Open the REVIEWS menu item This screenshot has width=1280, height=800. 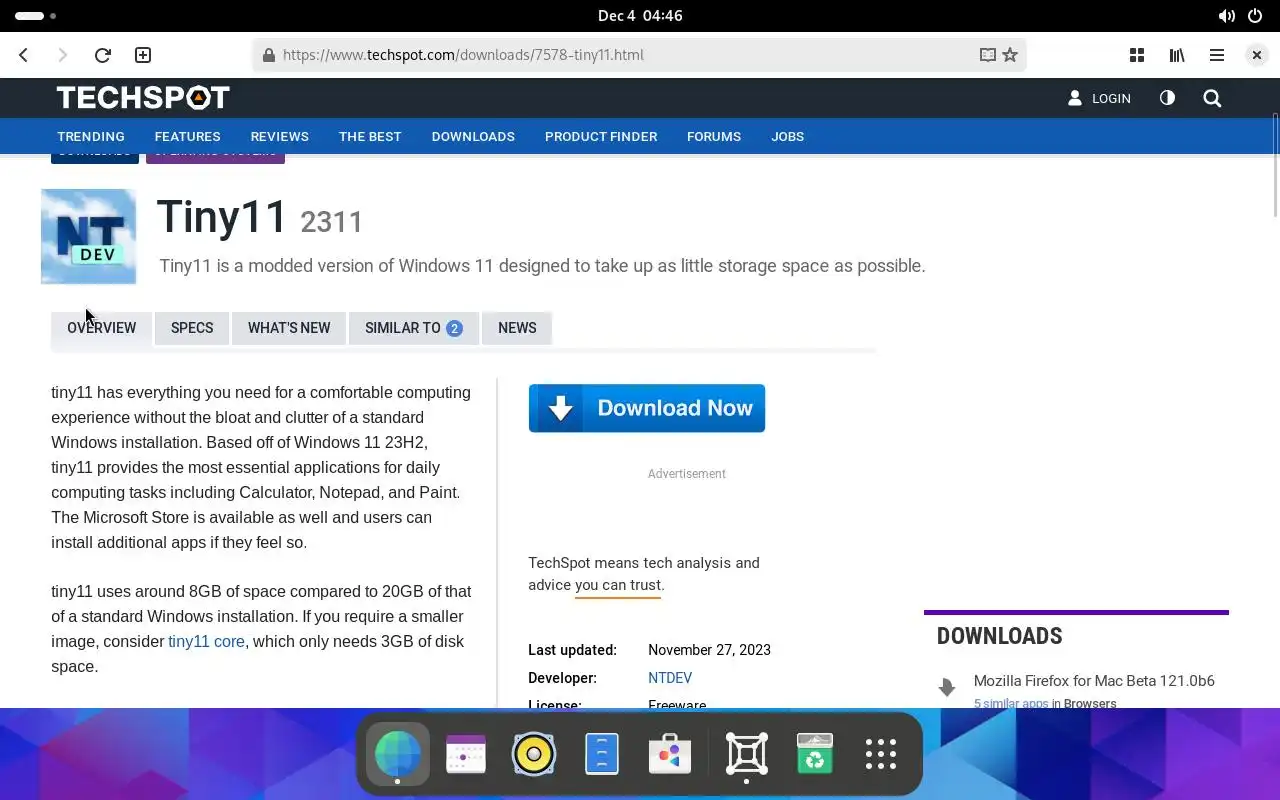(279, 136)
